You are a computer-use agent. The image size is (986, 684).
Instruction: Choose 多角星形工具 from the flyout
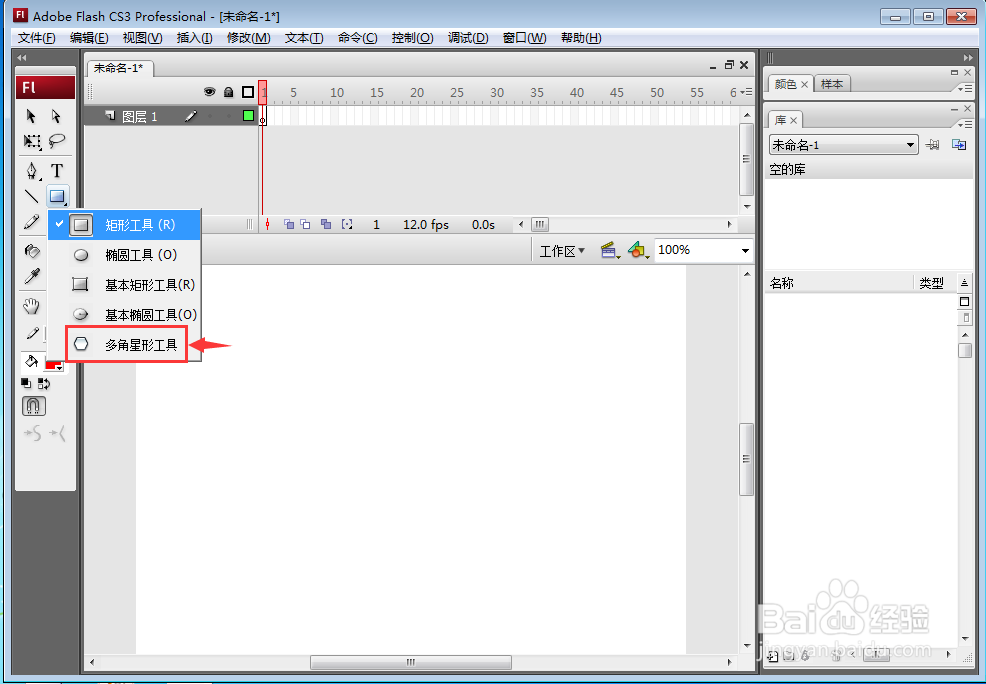click(x=125, y=345)
